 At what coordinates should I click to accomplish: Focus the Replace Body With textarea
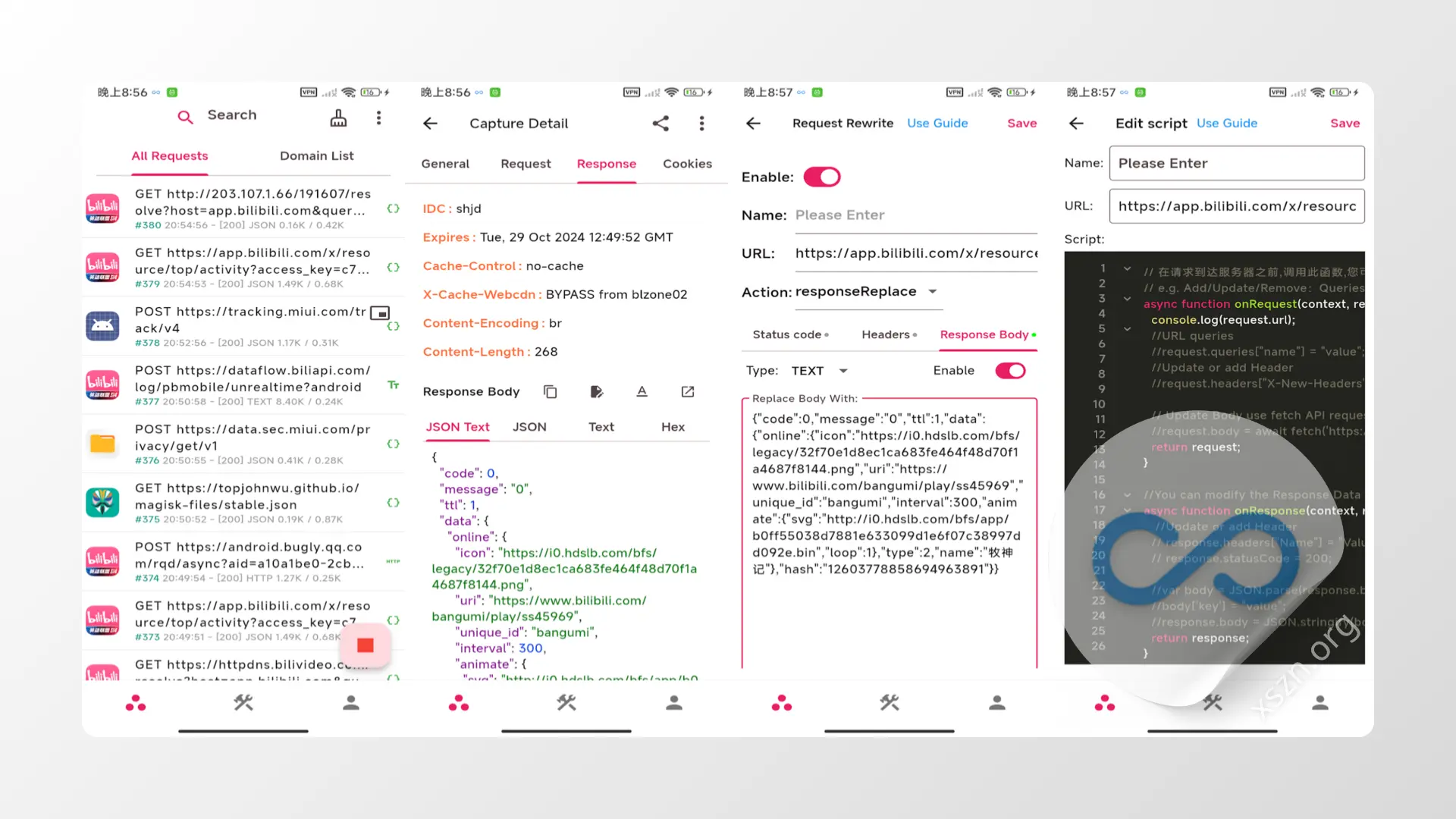point(890,535)
